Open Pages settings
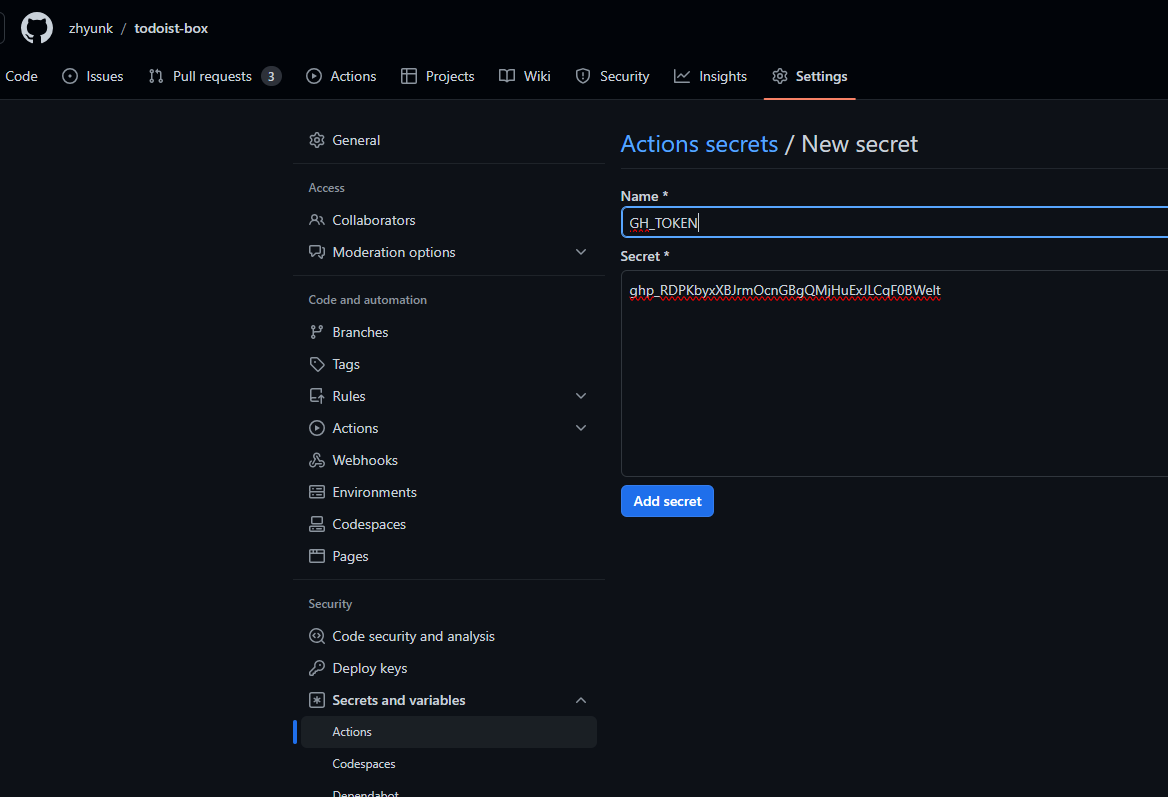This screenshot has width=1168, height=797. [448, 556]
